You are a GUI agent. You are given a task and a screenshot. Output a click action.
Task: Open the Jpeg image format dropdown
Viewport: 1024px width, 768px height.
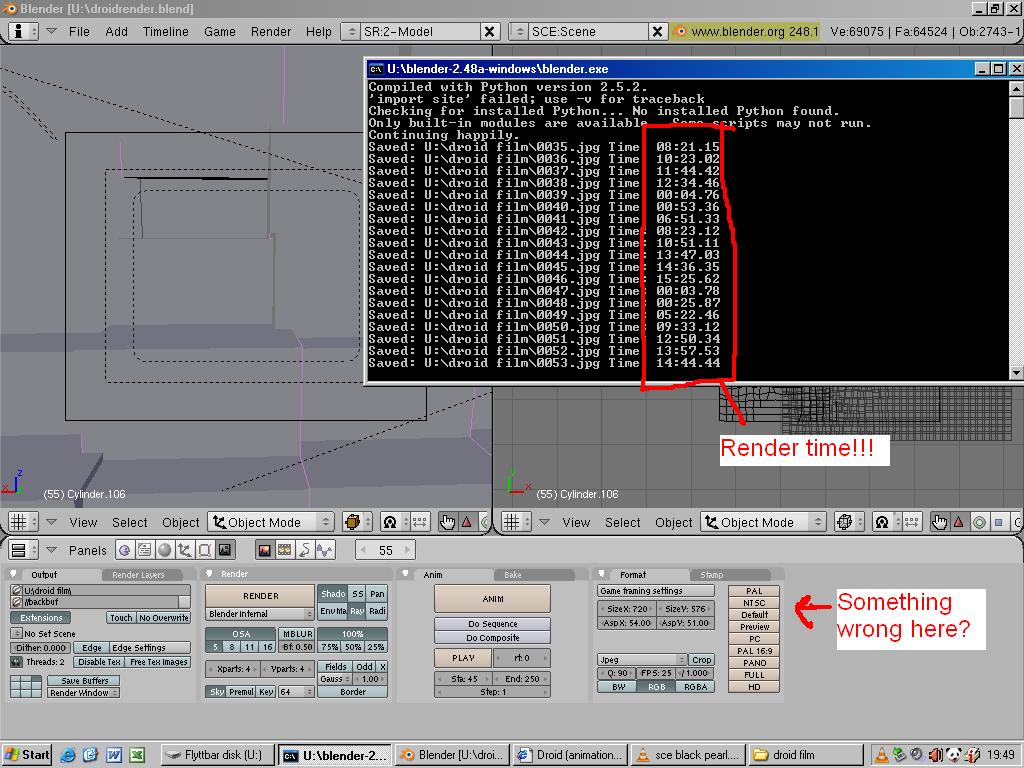(642, 660)
